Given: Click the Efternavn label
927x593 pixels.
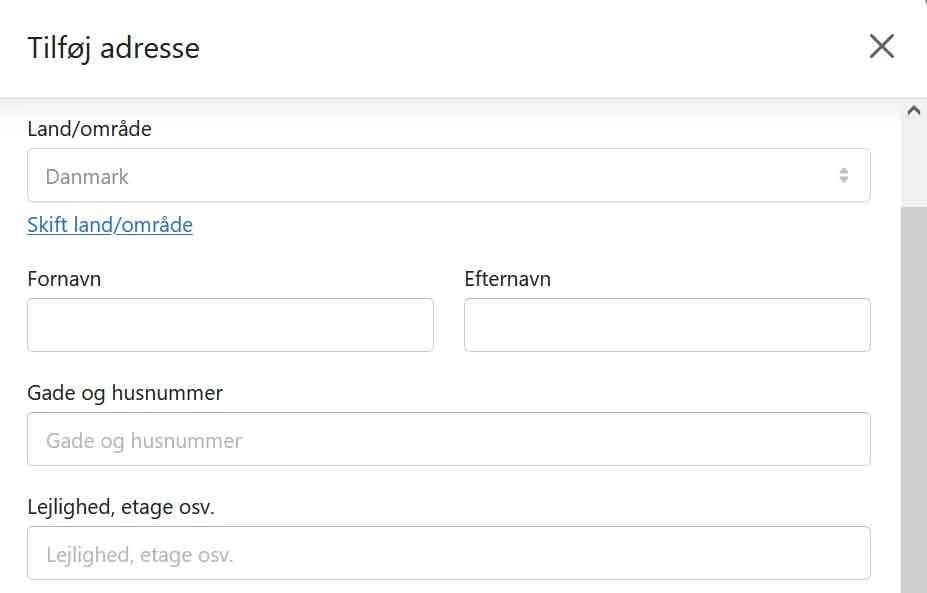Looking at the screenshot, I should (507, 278).
